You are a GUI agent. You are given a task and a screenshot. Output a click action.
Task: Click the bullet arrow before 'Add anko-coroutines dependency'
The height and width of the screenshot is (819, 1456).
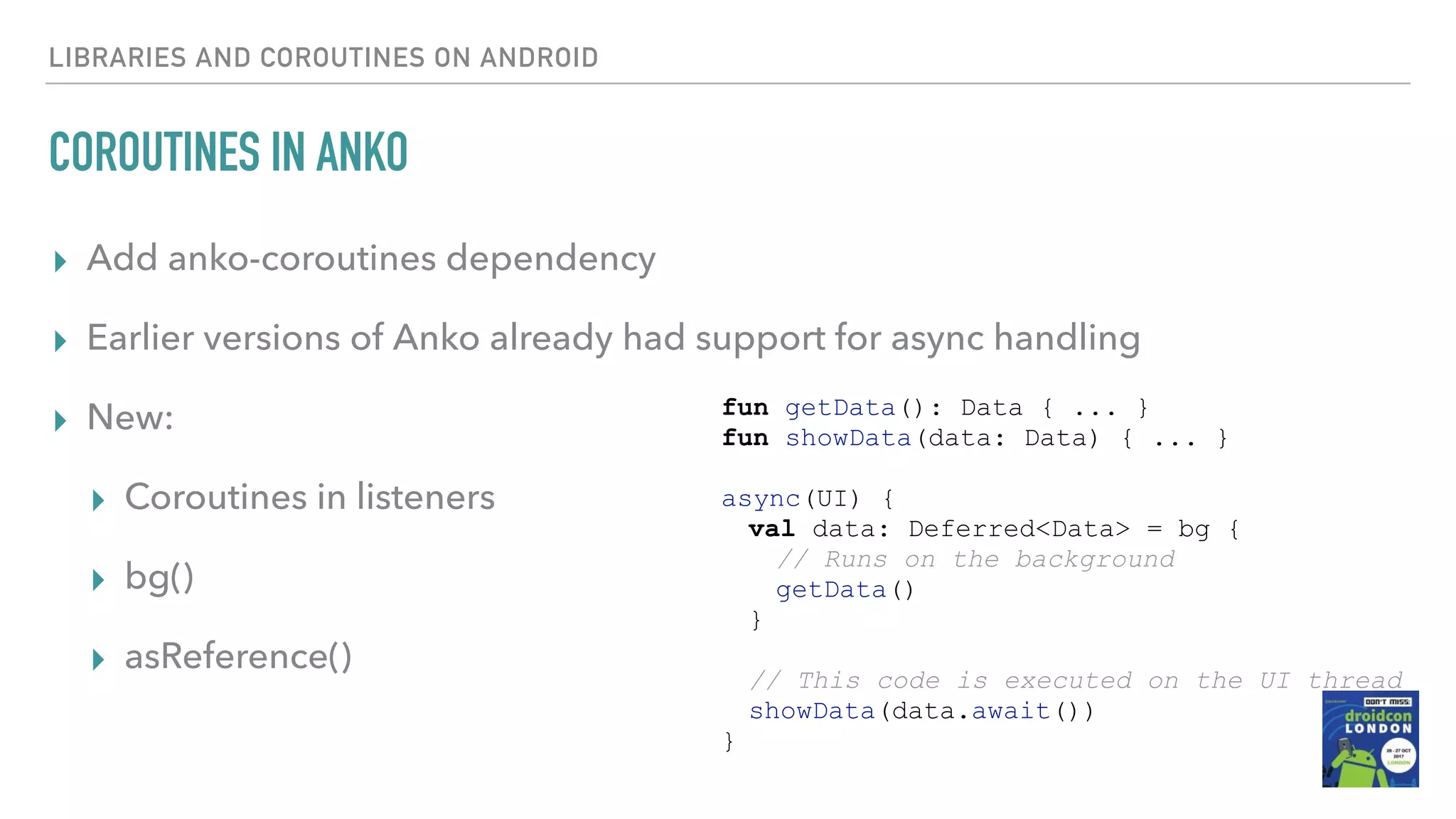coord(60,262)
